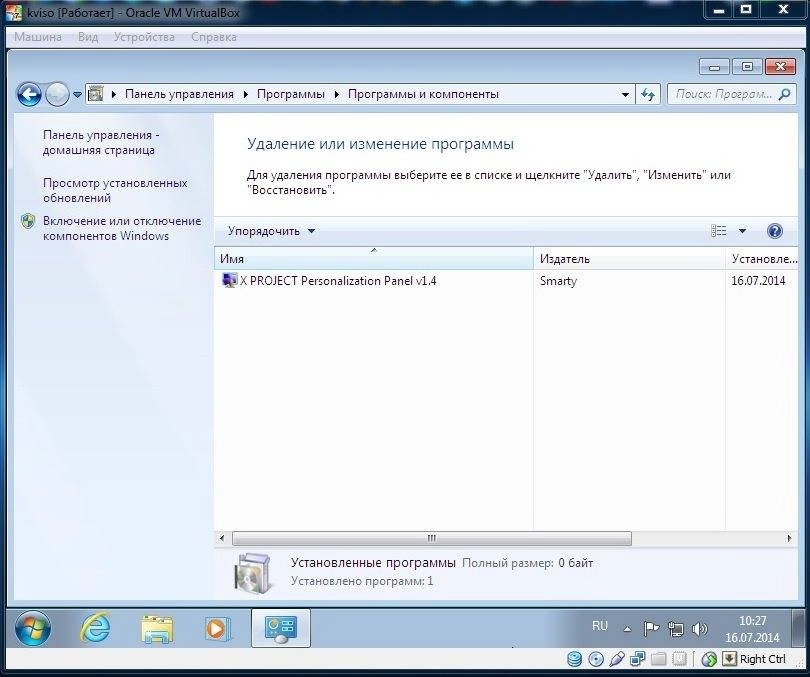
Task: Open Включение или отключение компонентов Windows
Action: (122, 228)
